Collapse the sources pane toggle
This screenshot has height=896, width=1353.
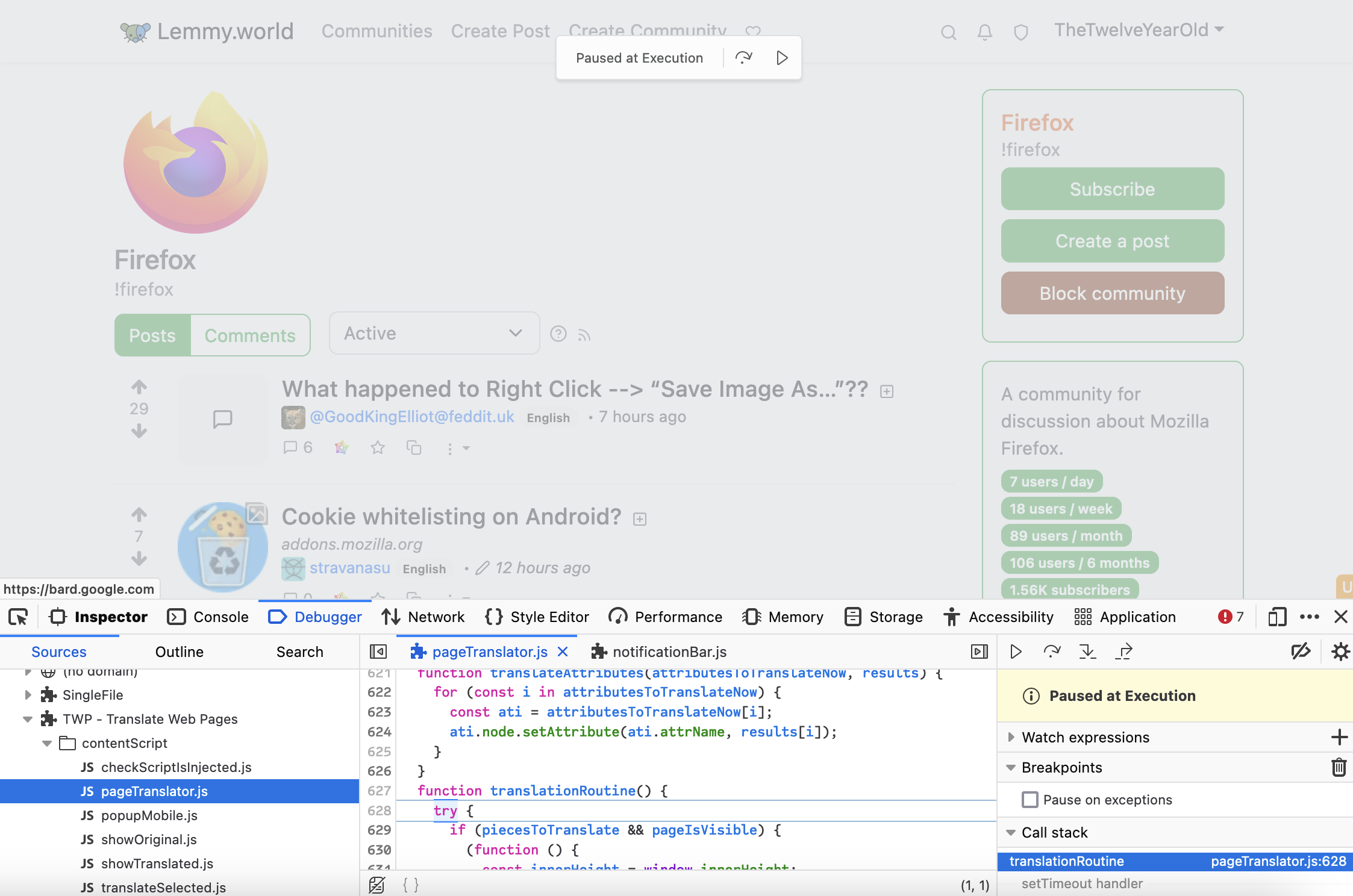tap(378, 652)
